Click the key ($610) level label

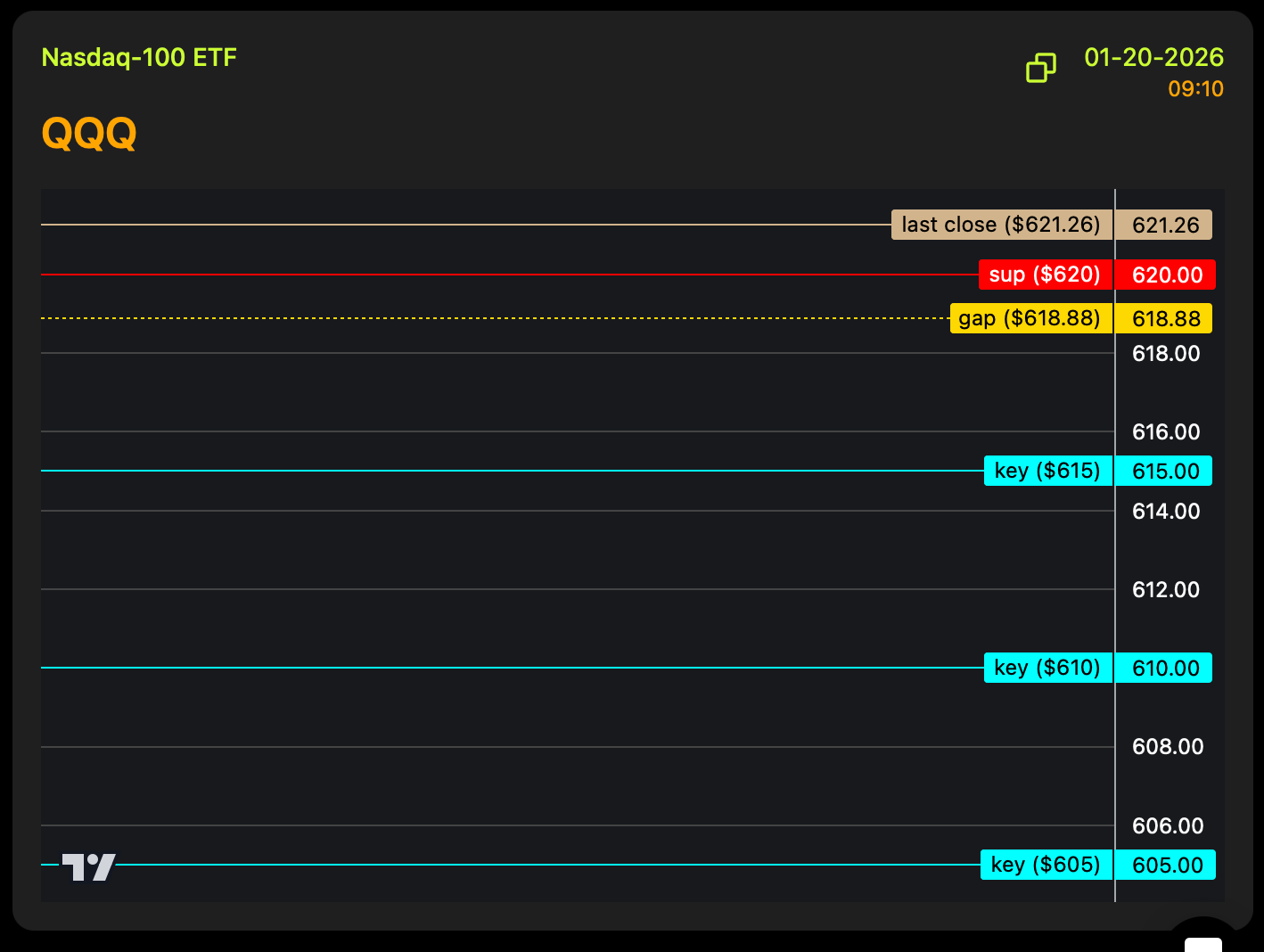(1048, 668)
